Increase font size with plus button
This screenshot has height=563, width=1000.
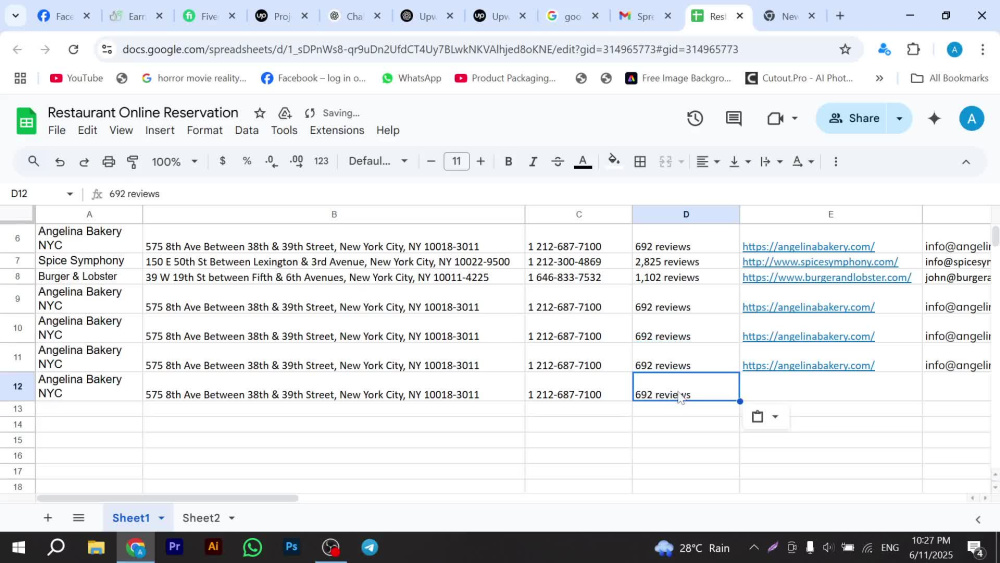point(481,161)
